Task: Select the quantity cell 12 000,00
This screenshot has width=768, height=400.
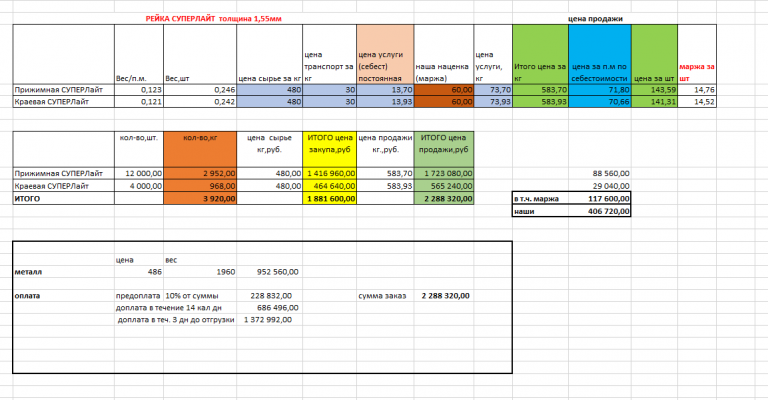Action: [x=139, y=173]
